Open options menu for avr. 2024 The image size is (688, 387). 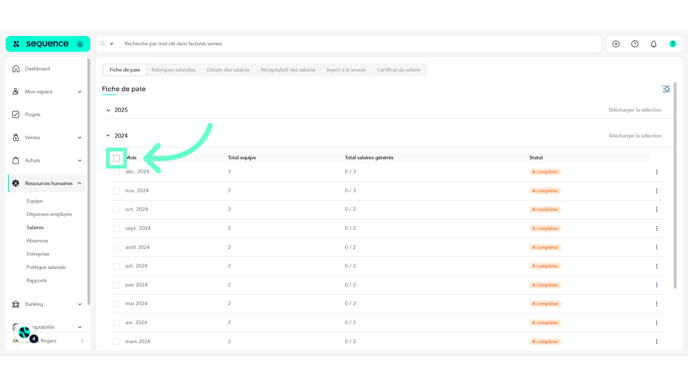tap(656, 322)
